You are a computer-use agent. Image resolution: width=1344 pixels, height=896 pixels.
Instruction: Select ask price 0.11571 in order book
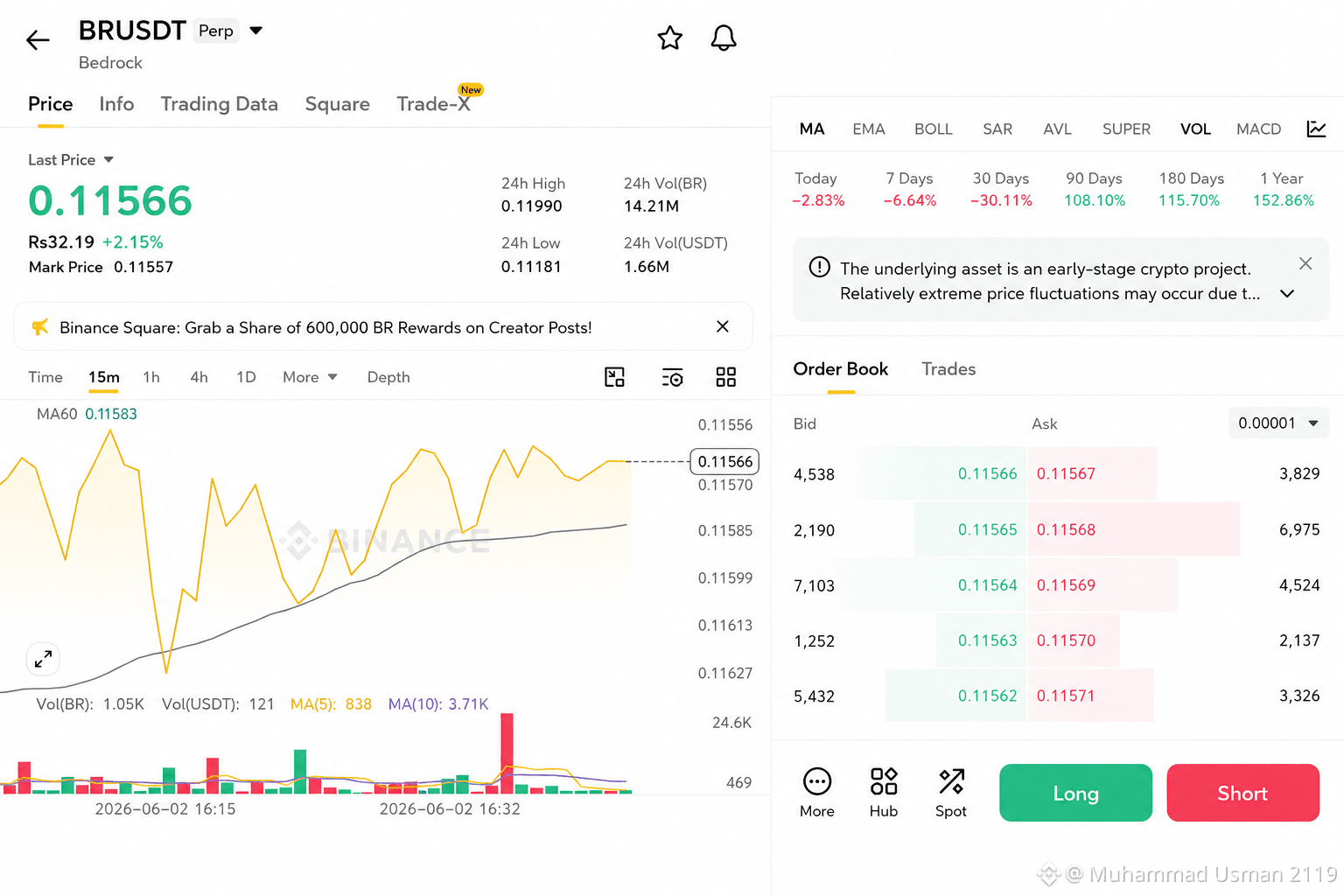1066,696
